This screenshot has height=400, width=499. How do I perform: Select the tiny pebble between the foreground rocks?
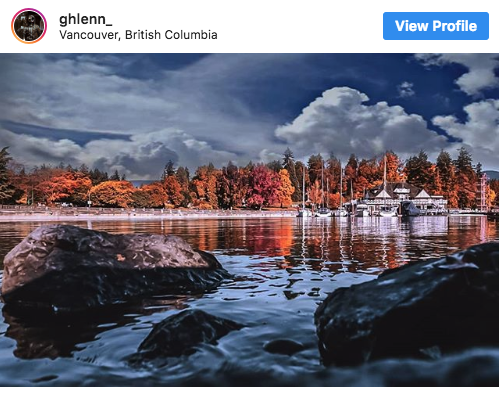pos(283,347)
